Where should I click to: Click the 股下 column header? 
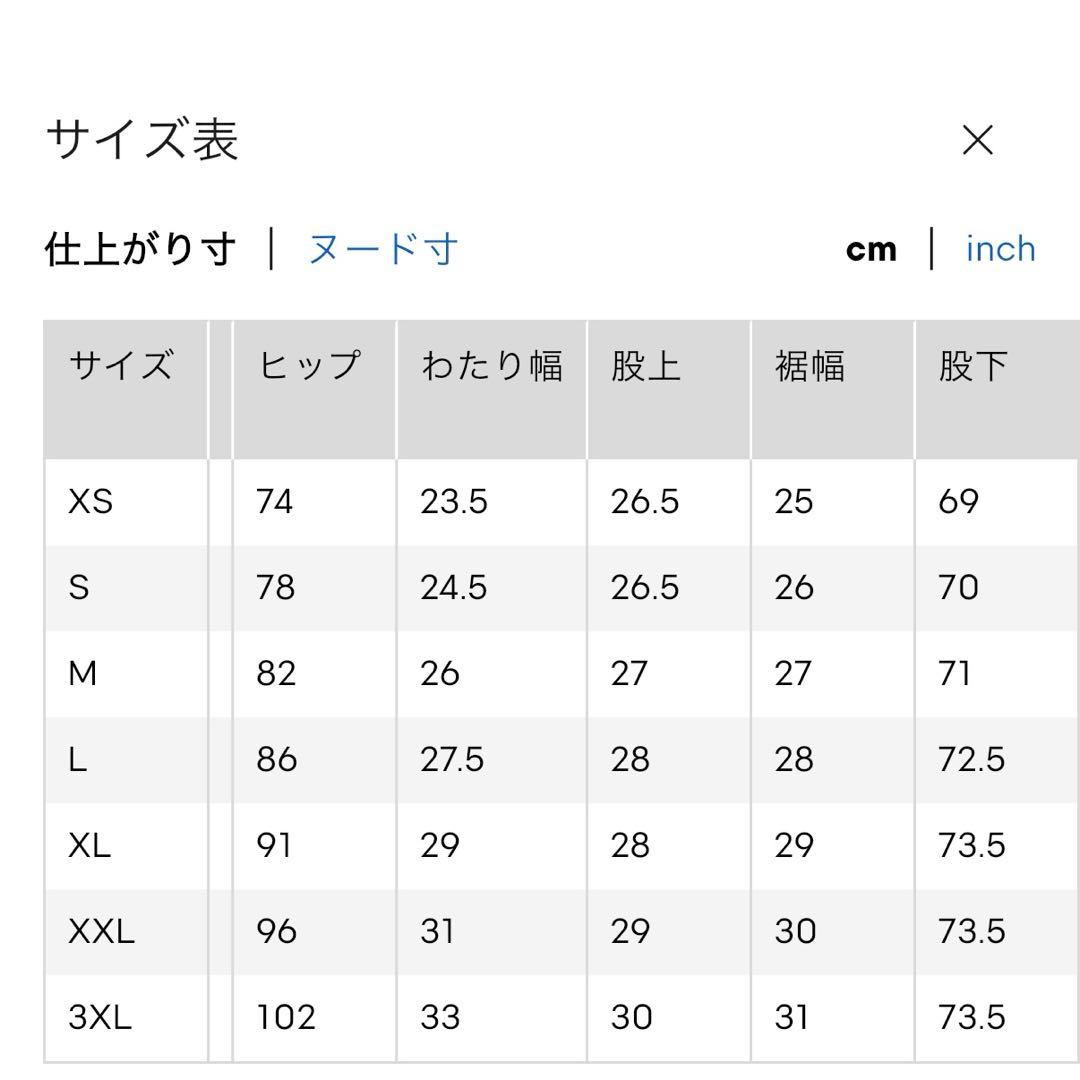click(973, 365)
